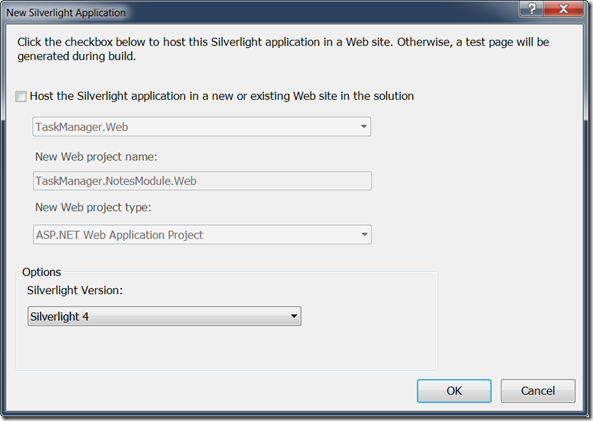Click the arrow on TaskManager.Web dropdown
593x421 pixels.
point(363,127)
